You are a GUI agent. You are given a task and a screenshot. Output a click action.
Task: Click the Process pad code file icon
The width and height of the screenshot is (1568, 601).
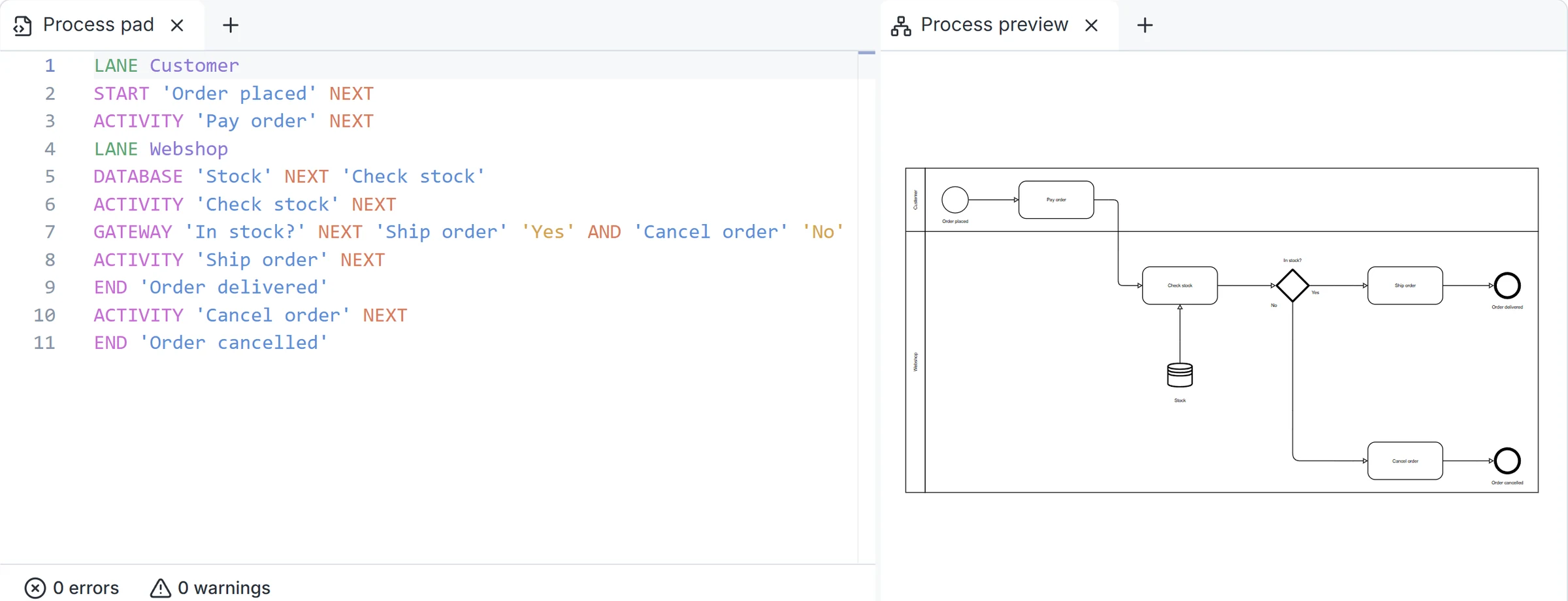point(23,25)
